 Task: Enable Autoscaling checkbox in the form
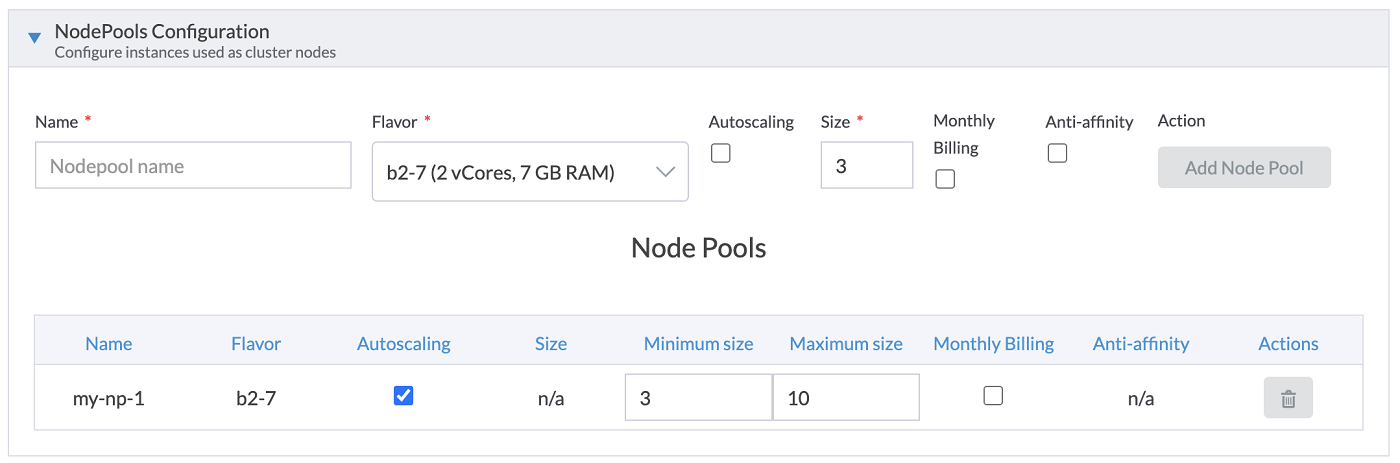pyautogui.click(x=720, y=153)
